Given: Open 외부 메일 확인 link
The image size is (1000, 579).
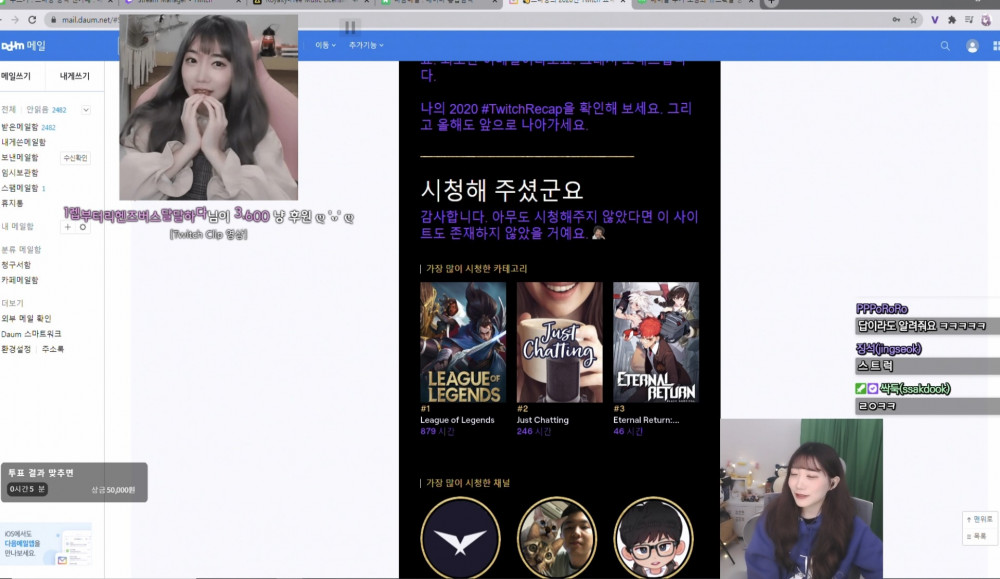Looking at the screenshot, I should [26, 318].
